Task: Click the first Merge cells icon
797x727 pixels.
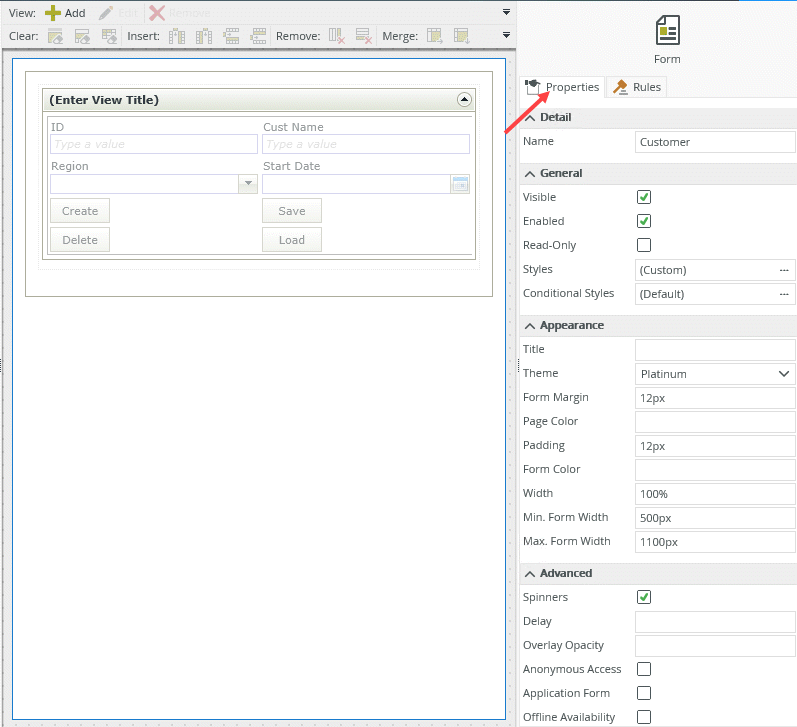Action: click(435, 37)
